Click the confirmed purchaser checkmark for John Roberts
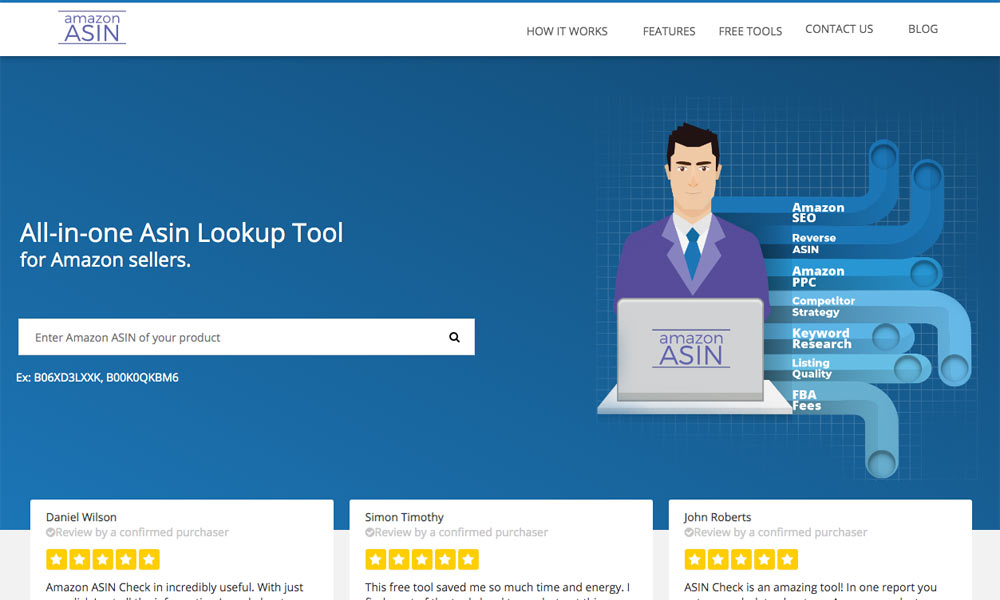 pyautogui.click(x=689, y=533)
